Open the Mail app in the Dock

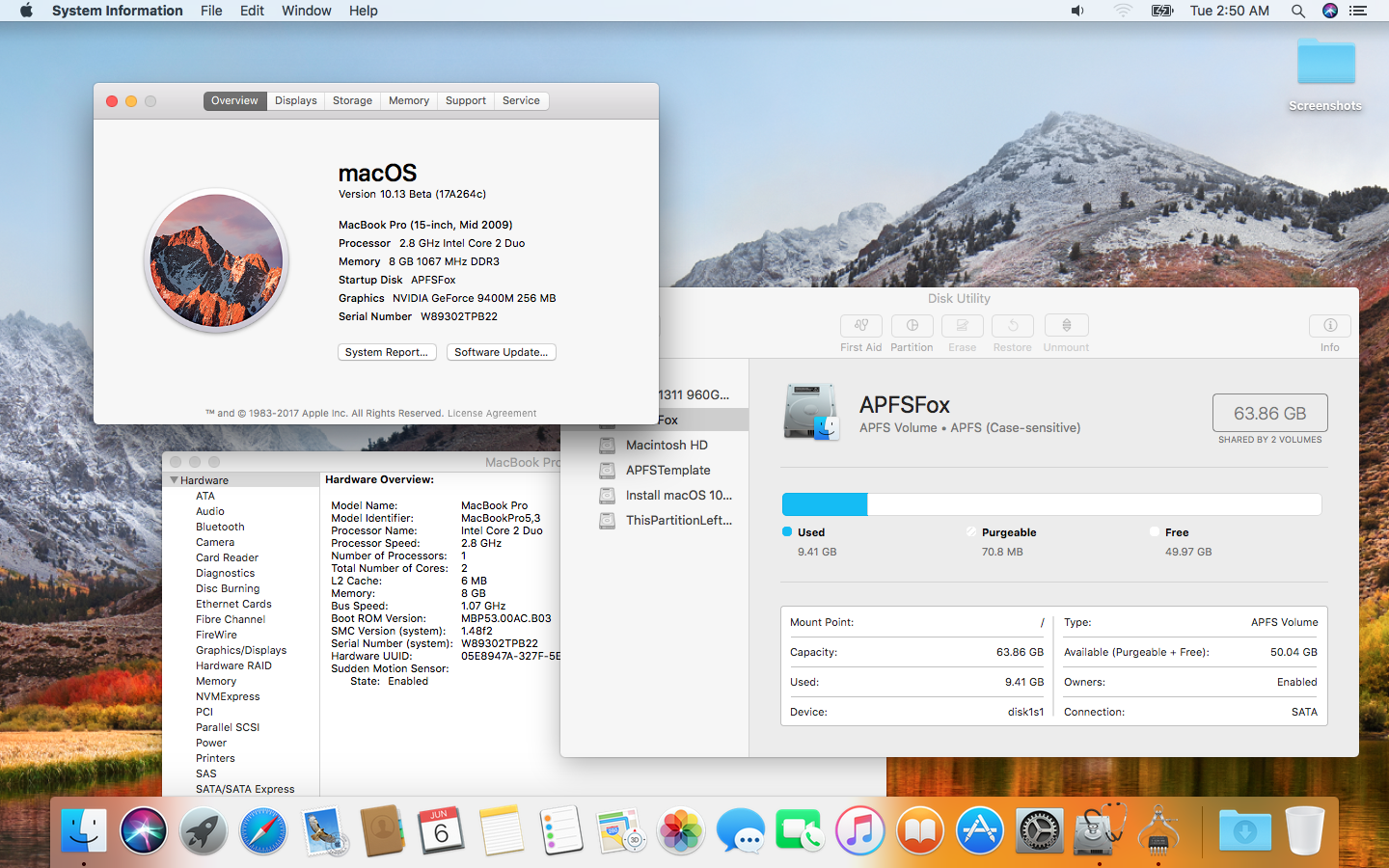[323, 830]
